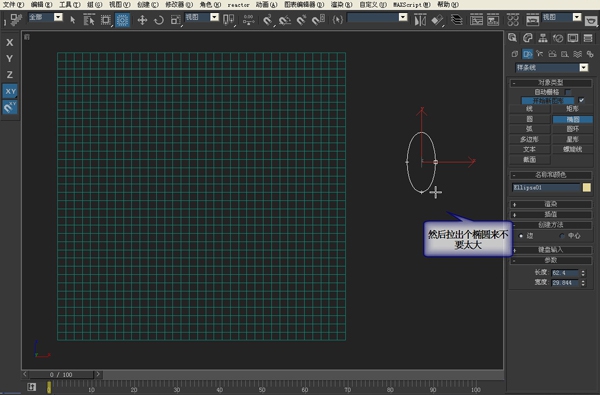This screenshot has height=395, width=600.
Task: Click the 椭圆 shape button
Action: pyautogui.click(x=572, y=119)
